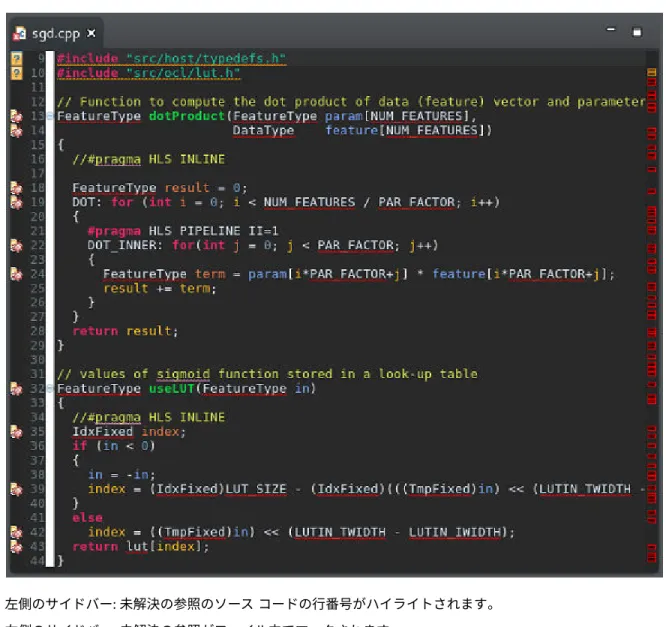Click the error marker on line 13
This screenshot has height=627, width=666.
(x=17, y=116)
